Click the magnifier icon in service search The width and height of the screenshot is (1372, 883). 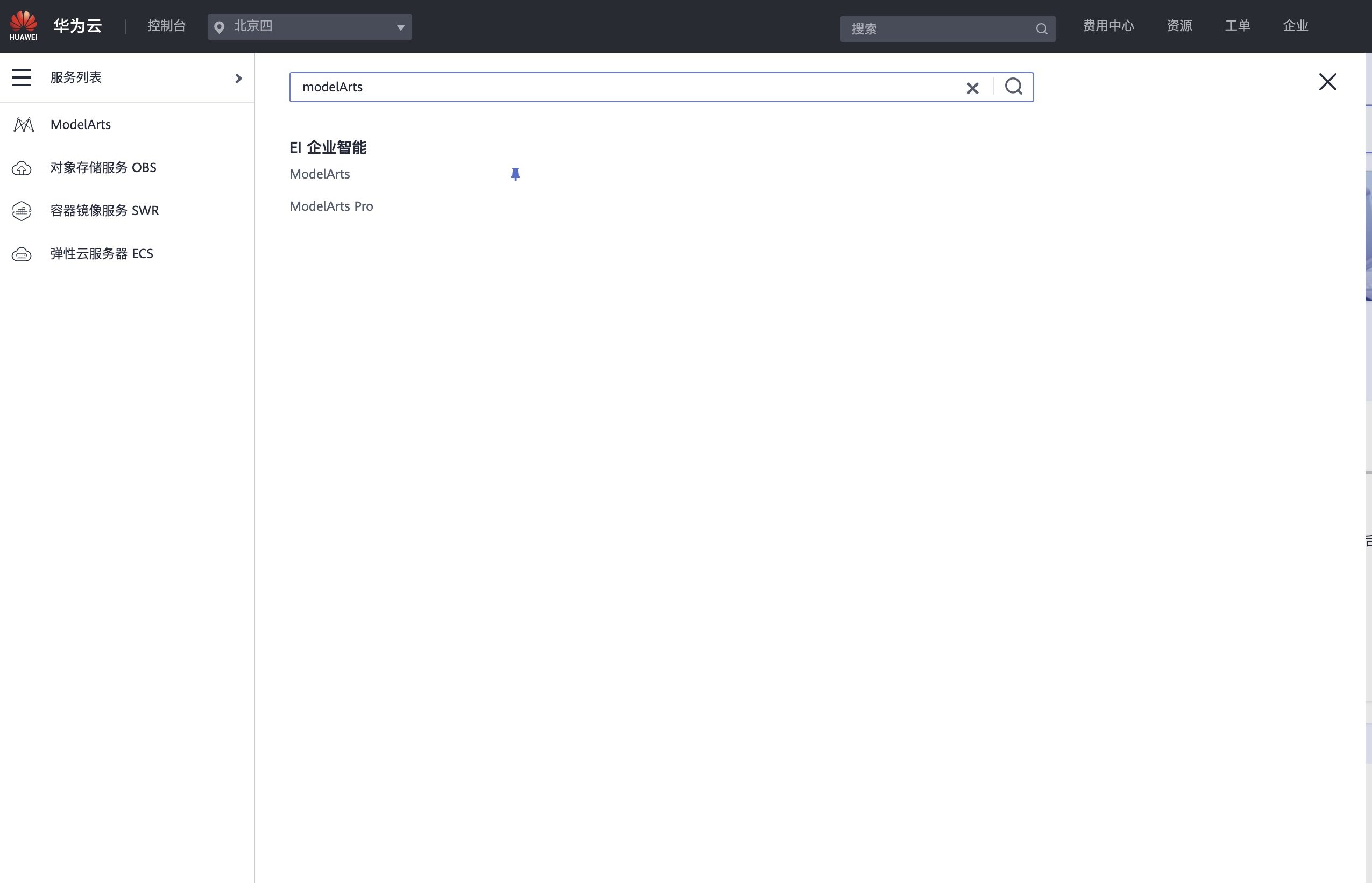pos(1014,87)
